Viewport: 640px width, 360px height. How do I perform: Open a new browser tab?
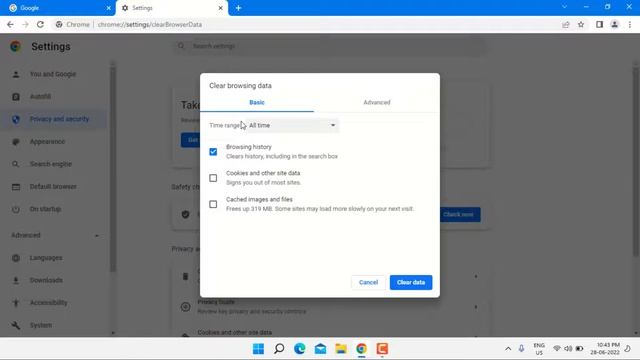[238, 8]
